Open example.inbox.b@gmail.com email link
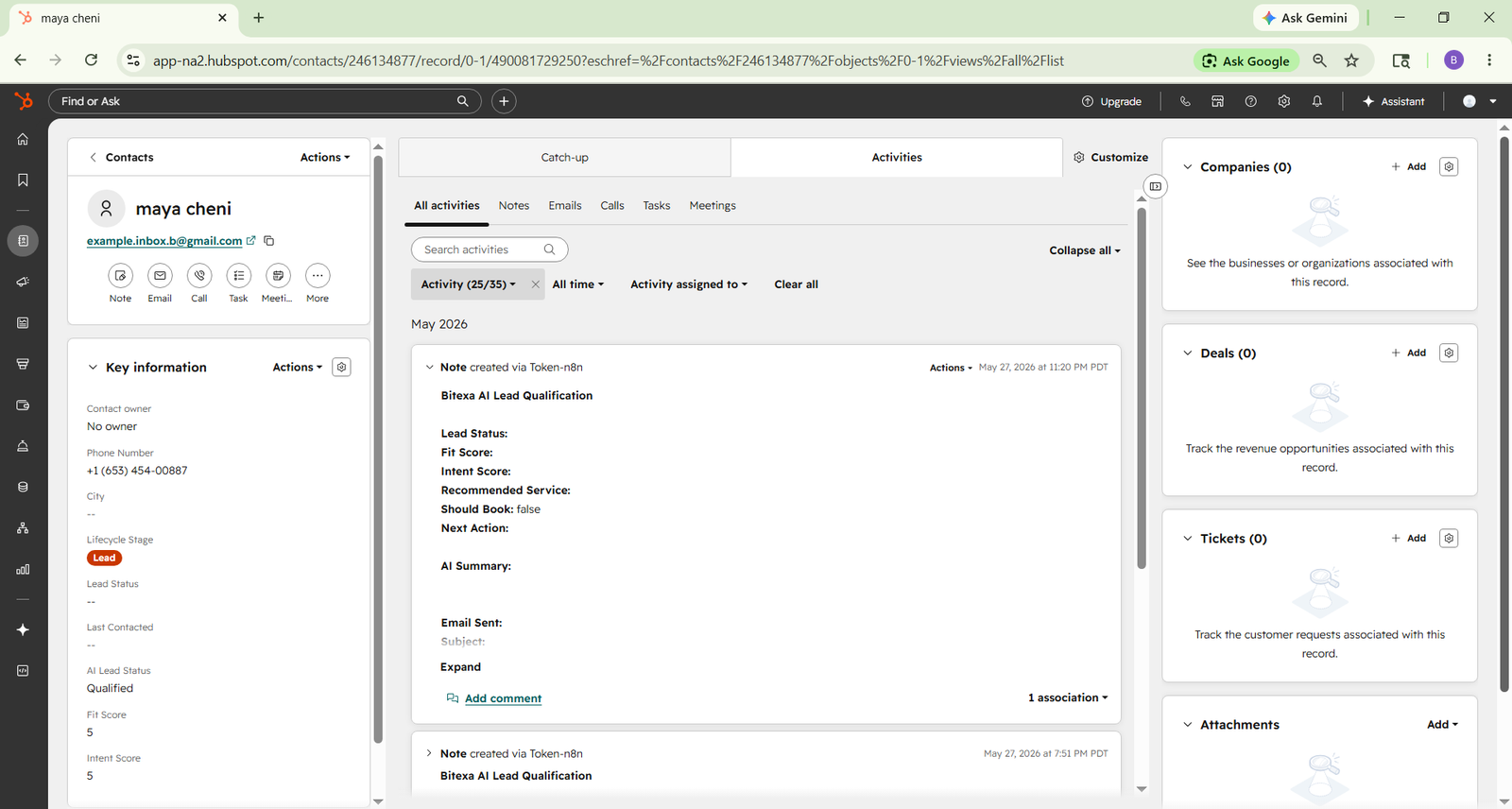 pos(164,241)
